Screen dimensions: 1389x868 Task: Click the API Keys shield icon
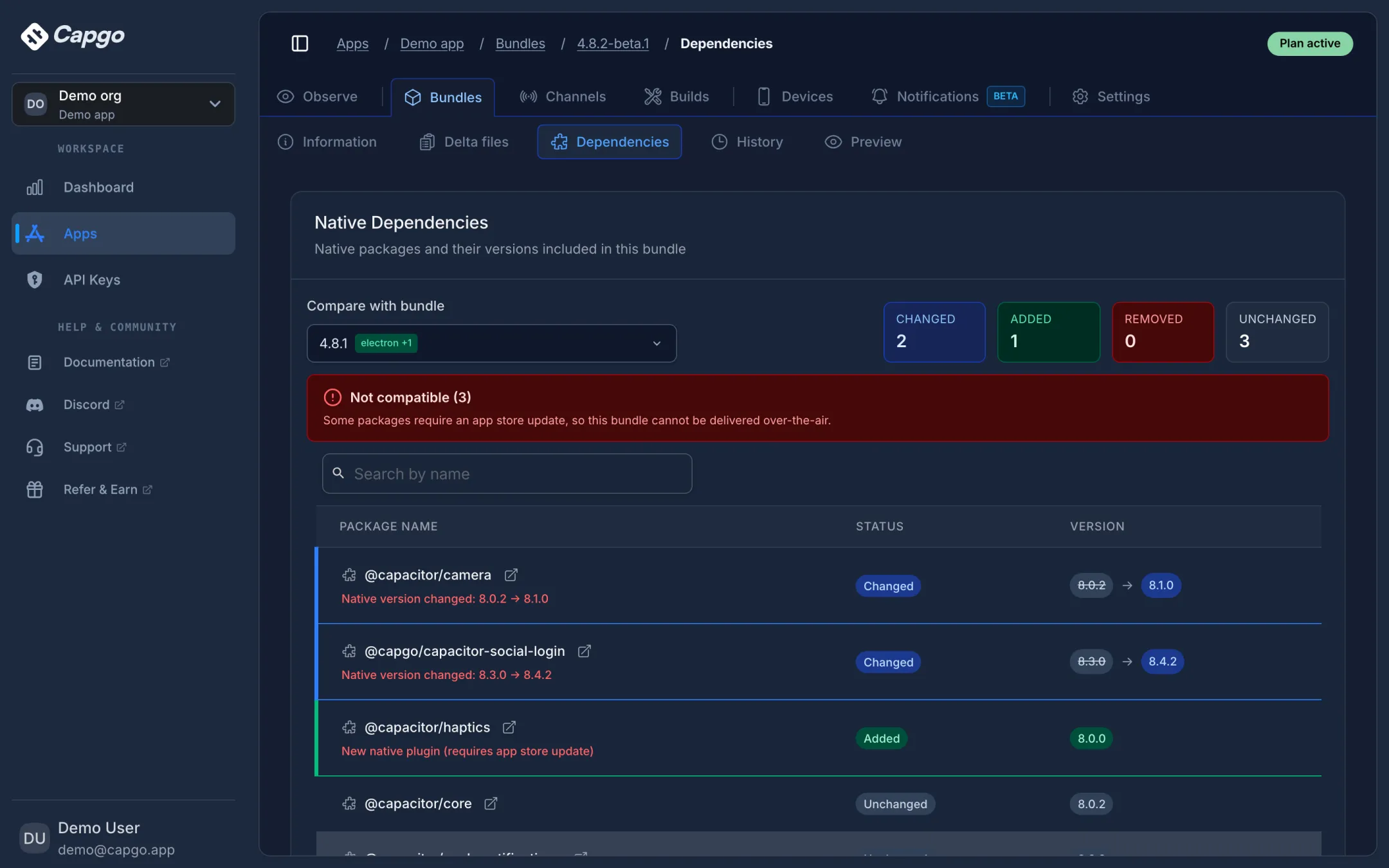pos(35,280)
